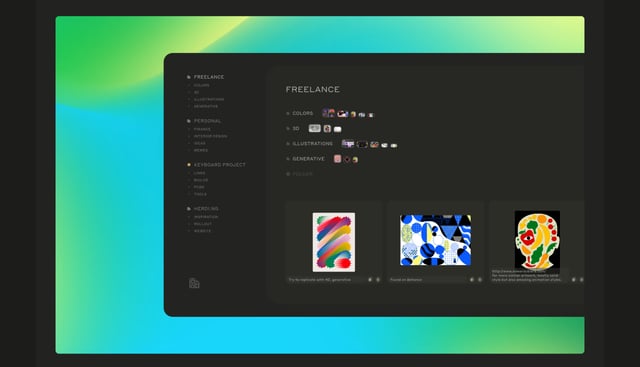Open the yellow-green thumbnail in GENERATIVE row
The width and height of the screenshot is (640, 367).
pos(355,160)
